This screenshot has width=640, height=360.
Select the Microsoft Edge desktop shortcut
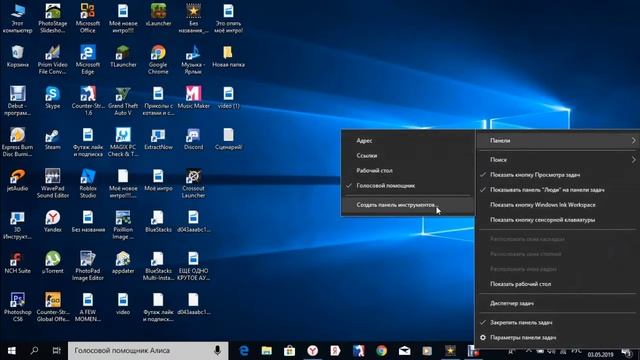click(88, 60)
